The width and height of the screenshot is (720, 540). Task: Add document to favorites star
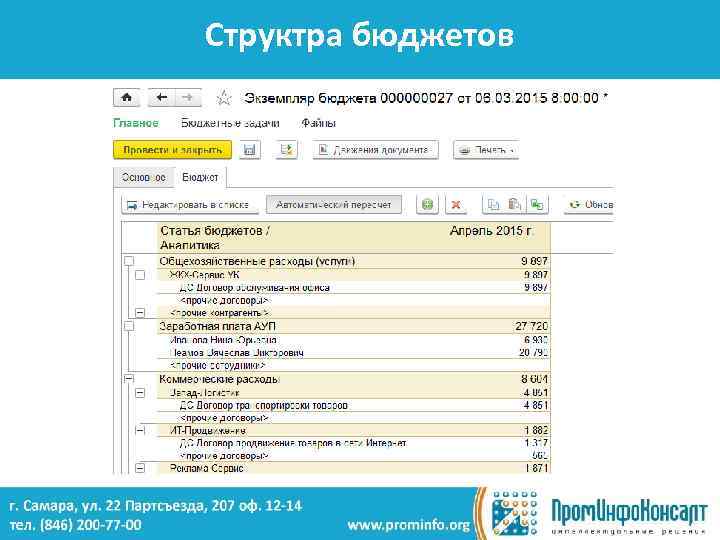224,98
